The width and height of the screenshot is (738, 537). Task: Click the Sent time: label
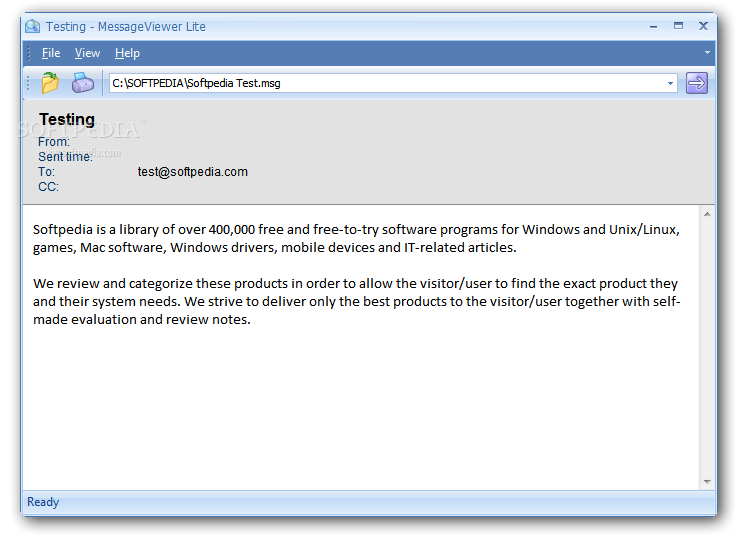pos(65,157)
